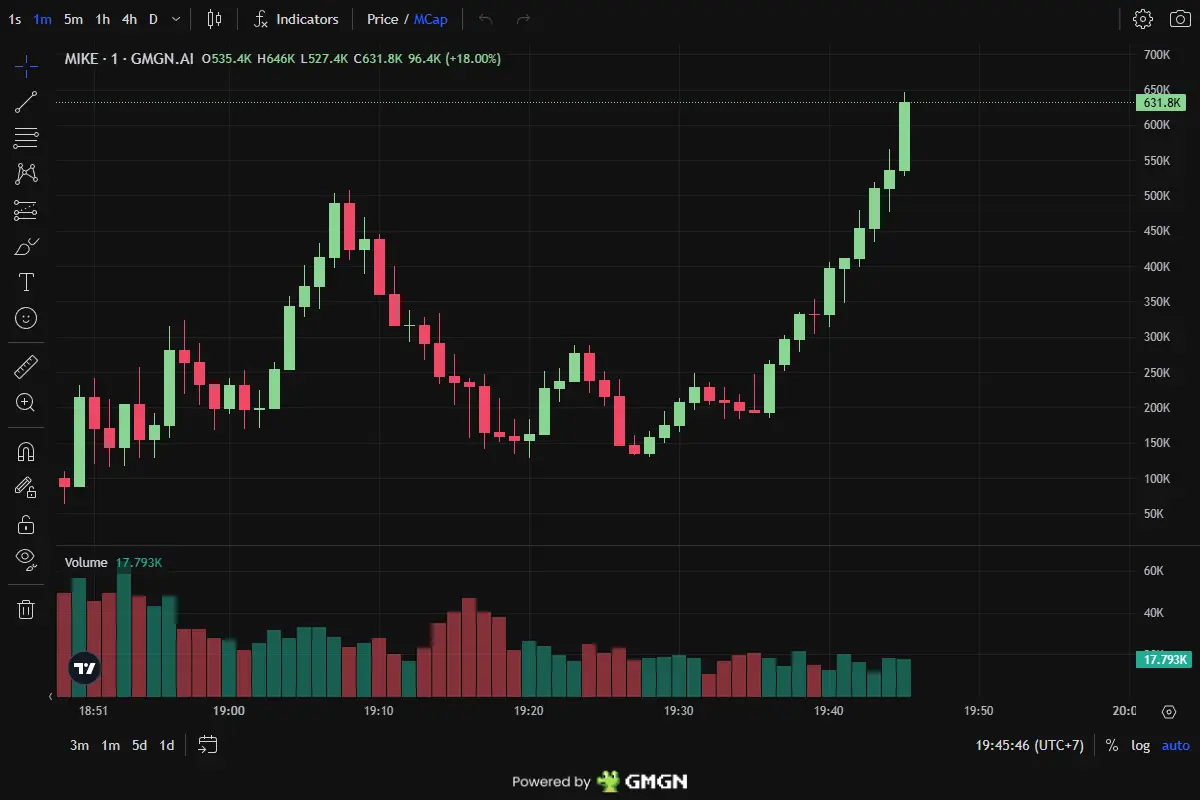Set date range to 1d
The height and width of the screenshot is (800, 1200).
pos(167,745)
